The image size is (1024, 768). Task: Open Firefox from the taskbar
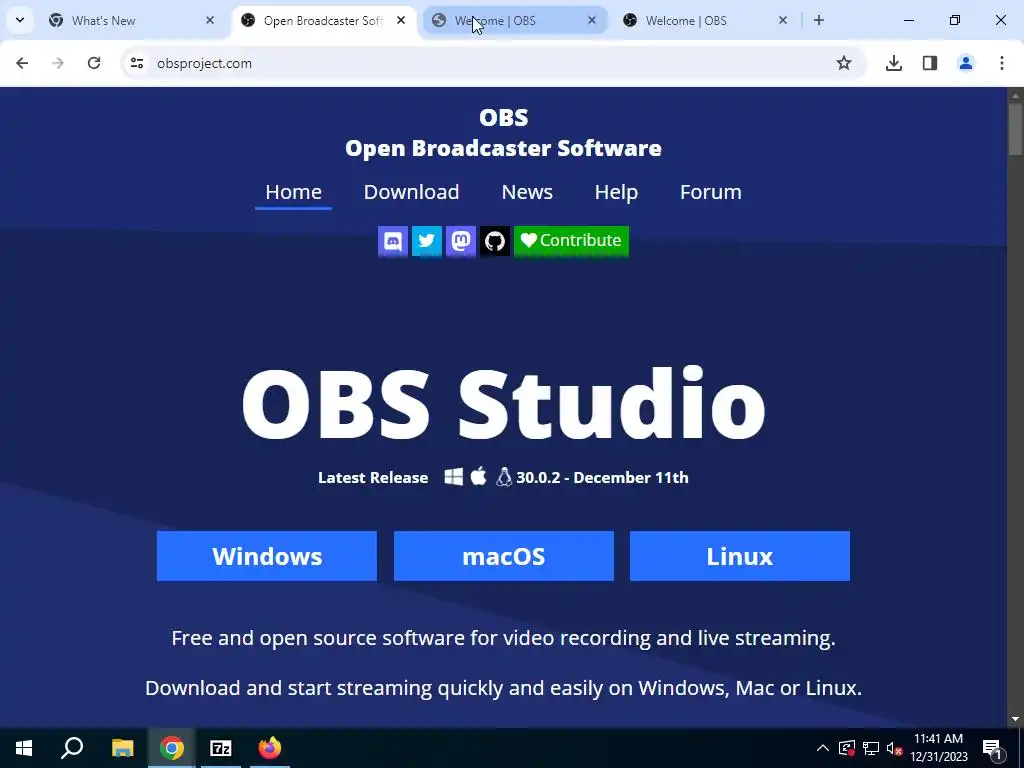[270, 748]
